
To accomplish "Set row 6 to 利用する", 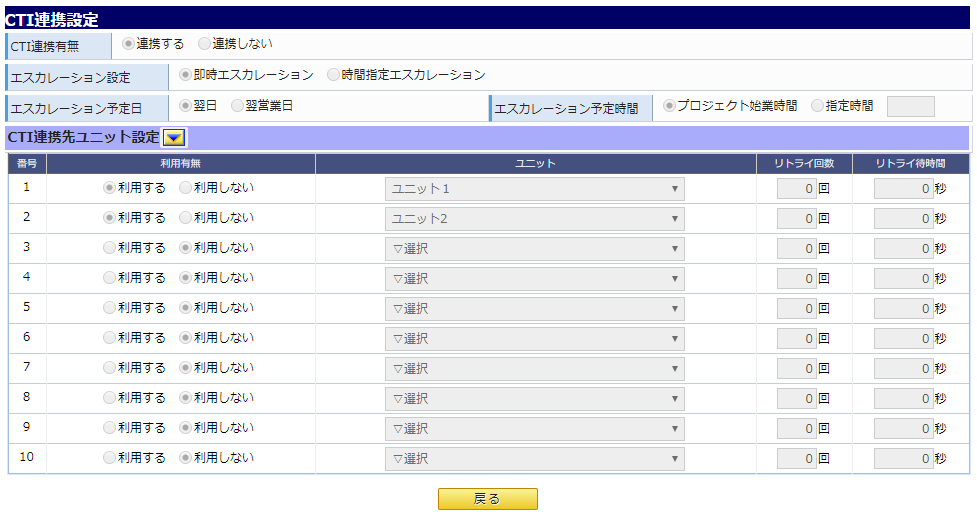I will pyautogui.click(x=109, y=337).
